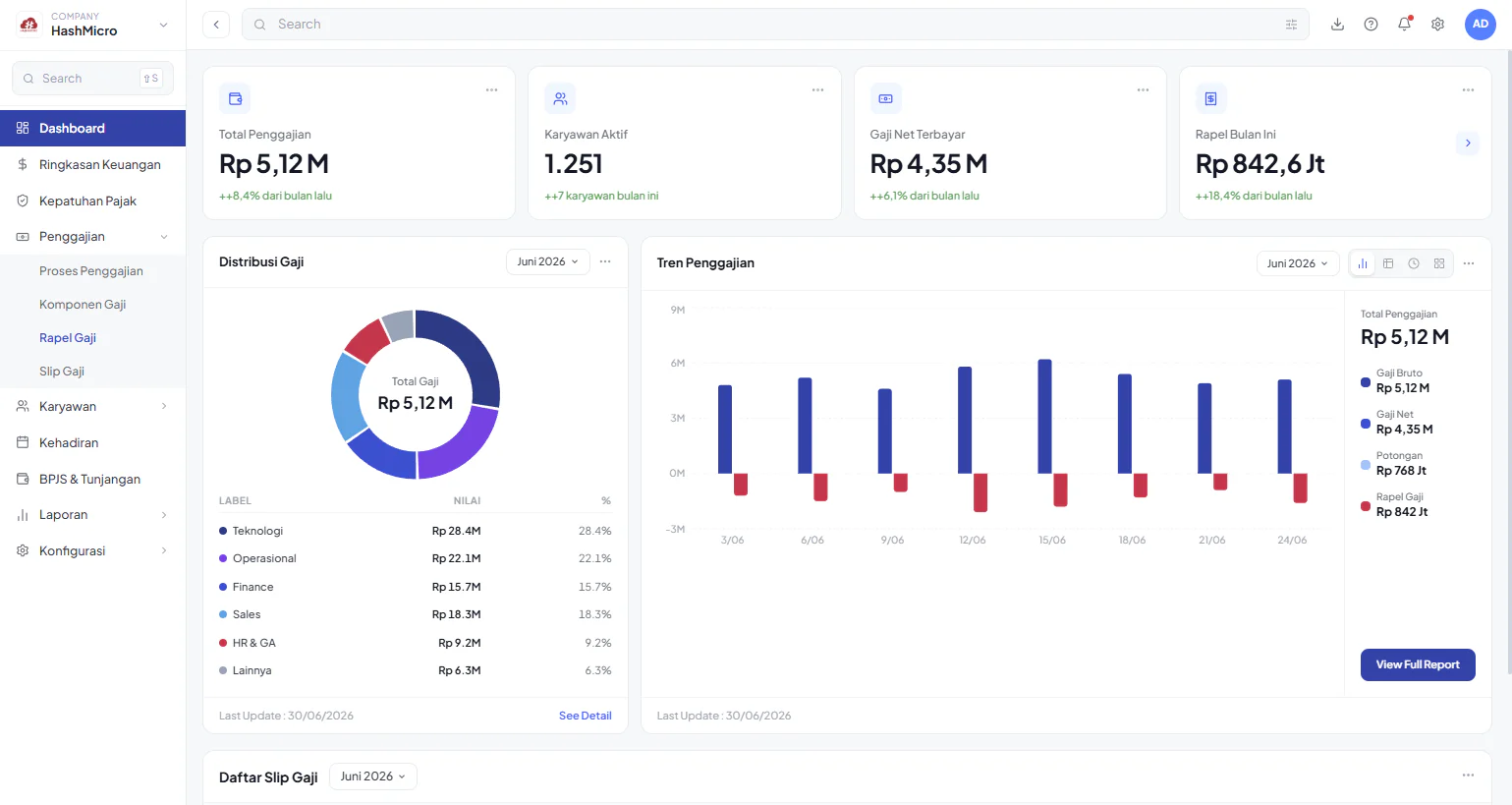Open more options on Daftar Slip Gaji panel
Viewport: 1512px width, 805px height.
(x=1468, y=775)
